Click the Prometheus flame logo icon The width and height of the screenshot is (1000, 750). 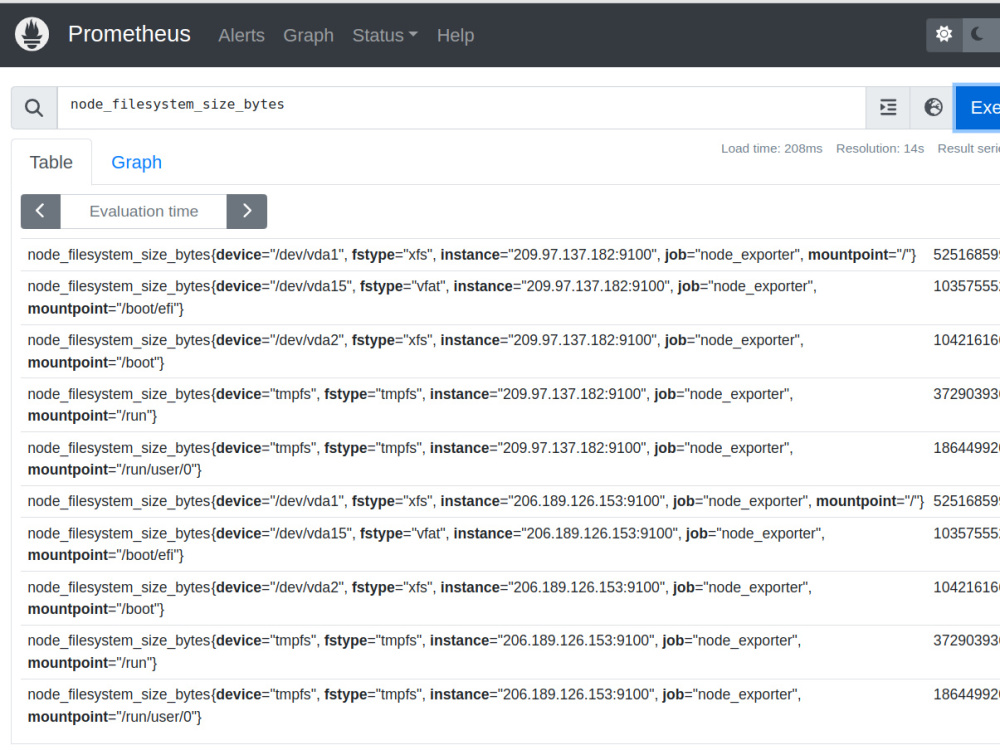(x=31, y=34)
